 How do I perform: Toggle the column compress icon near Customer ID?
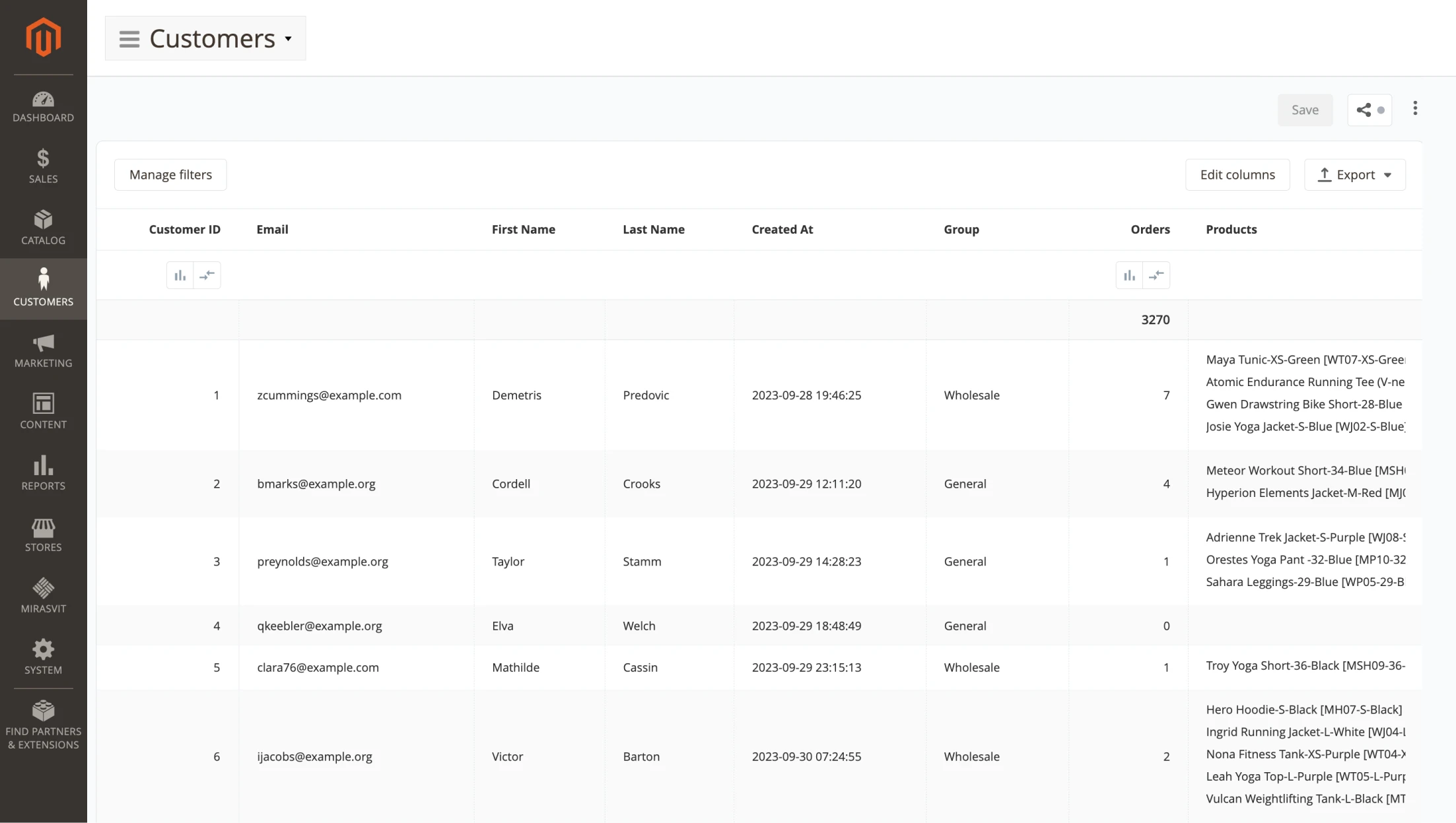point(207,275)
